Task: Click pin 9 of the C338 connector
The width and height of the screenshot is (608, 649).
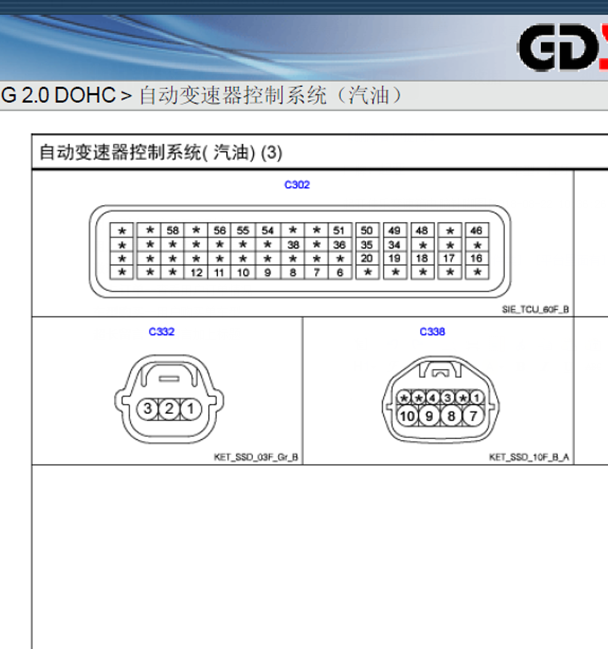Action: (x=429, y=416)
